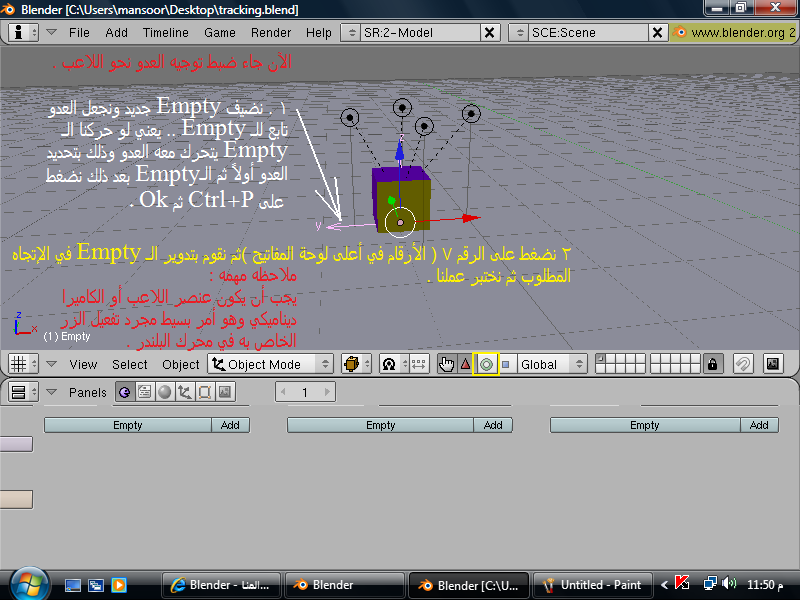Toggle layer 1 button in 3D header
The image size is (800, 600).
[601, 359]
